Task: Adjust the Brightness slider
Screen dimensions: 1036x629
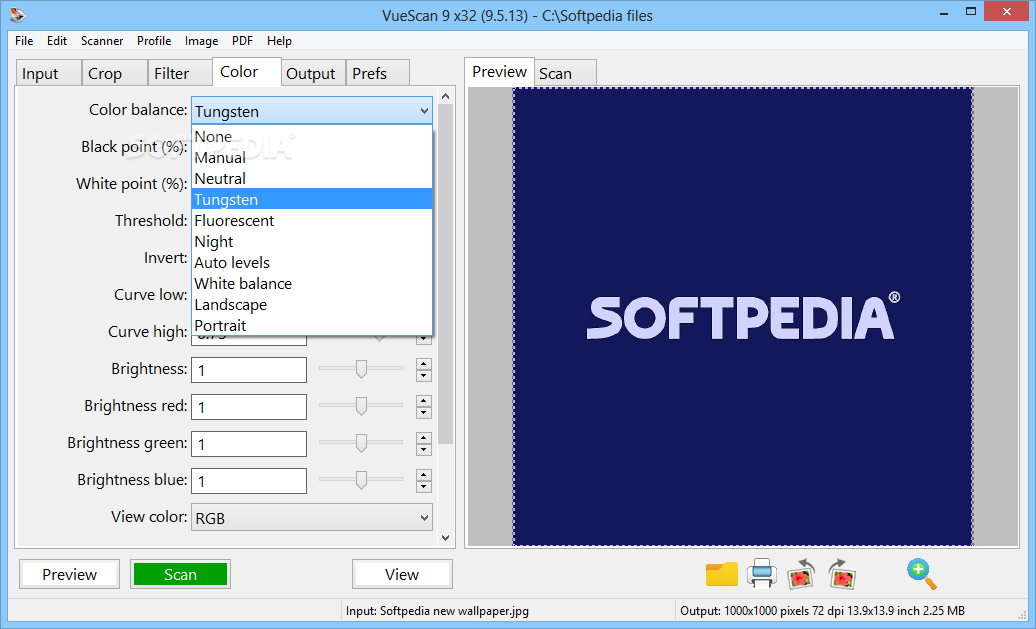Action: [x=361, y=369]
